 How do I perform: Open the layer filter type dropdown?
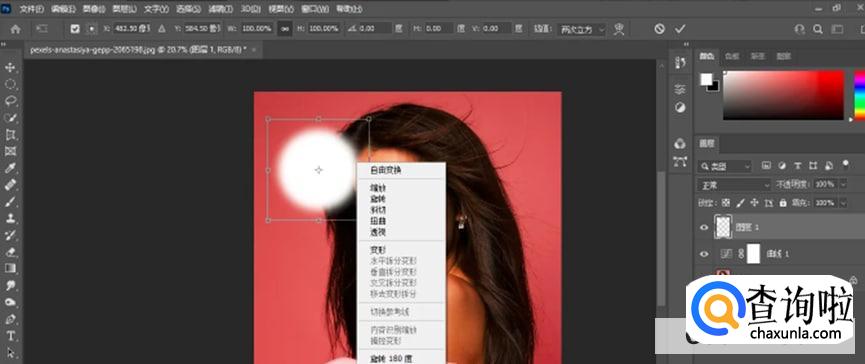[724, 165]
